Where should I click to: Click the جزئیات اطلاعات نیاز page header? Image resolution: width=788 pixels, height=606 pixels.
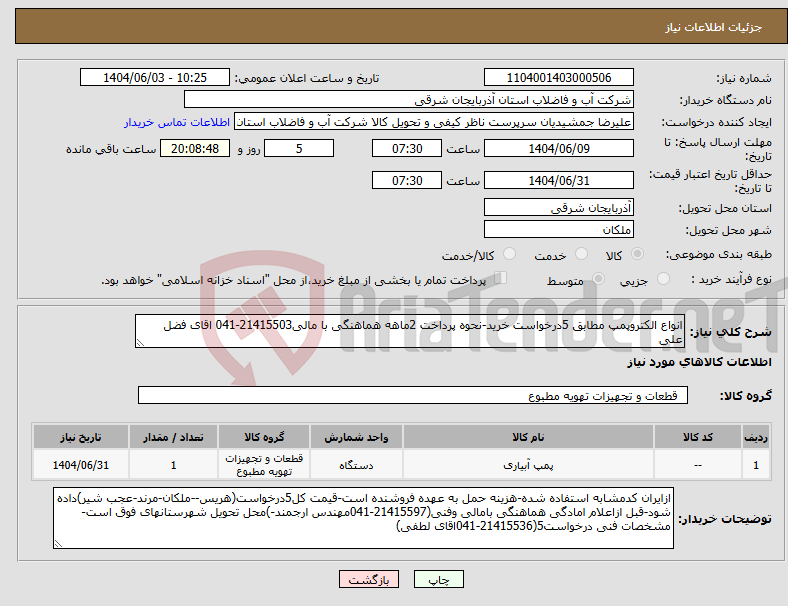pos(714,27)
